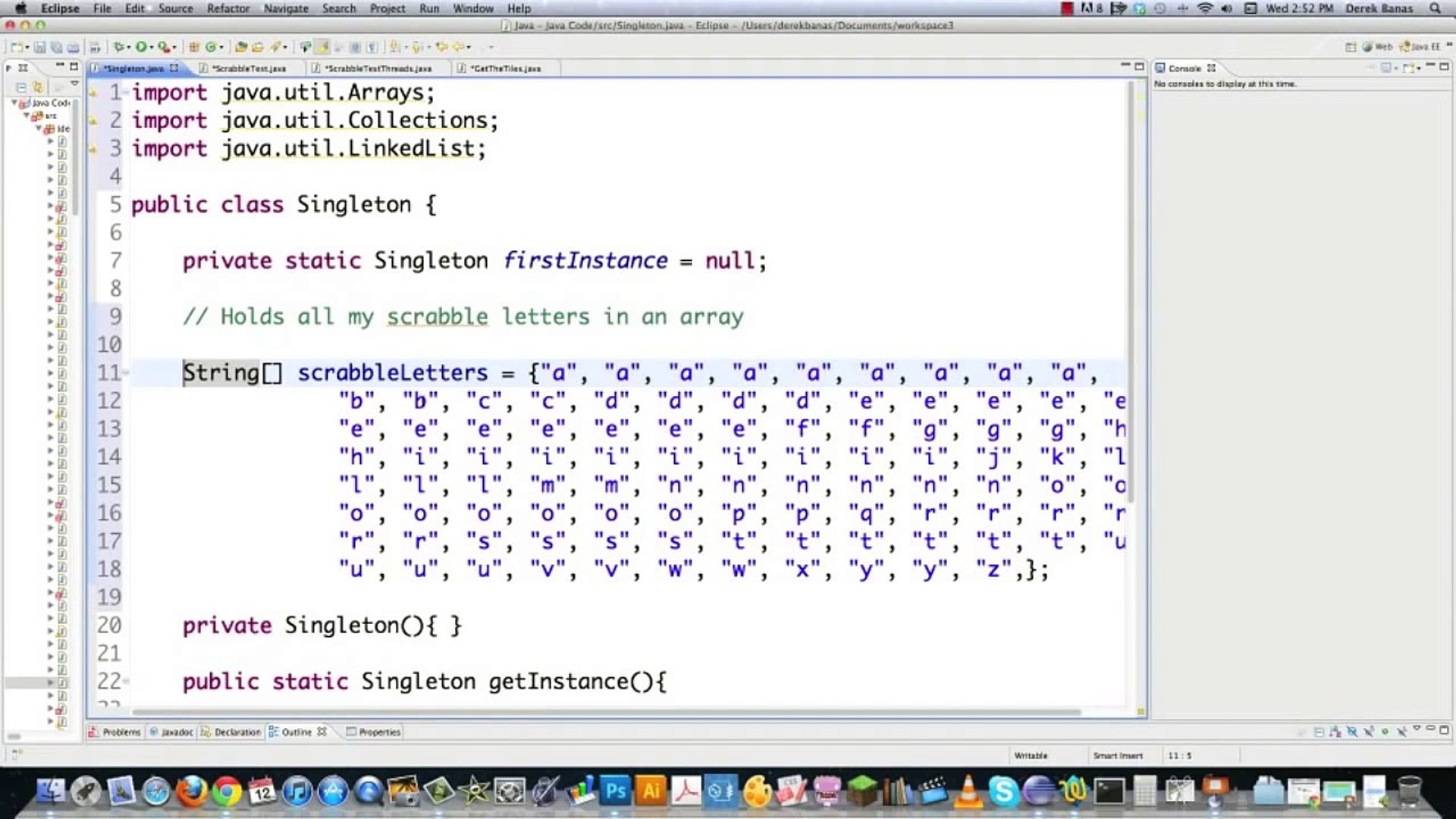Image resolution: width=1456 pixels, height=819 pixels.
Task: Switch to the Web perspective
Action: tap(1379, 47)
